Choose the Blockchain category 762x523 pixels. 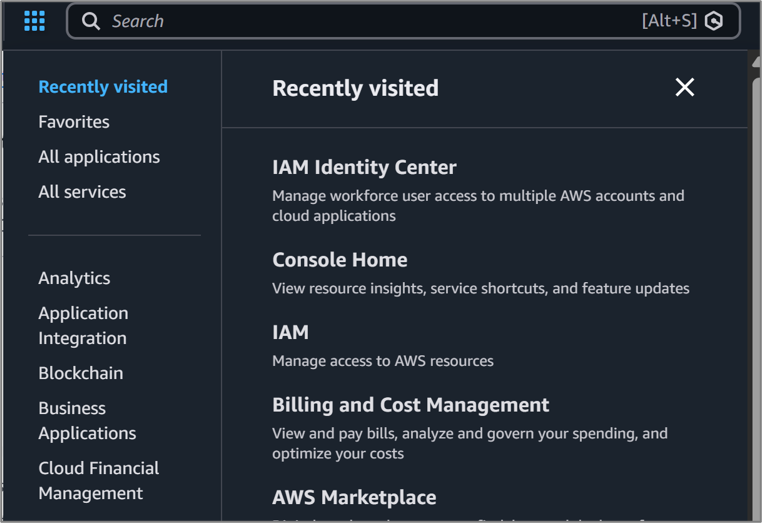81,373
